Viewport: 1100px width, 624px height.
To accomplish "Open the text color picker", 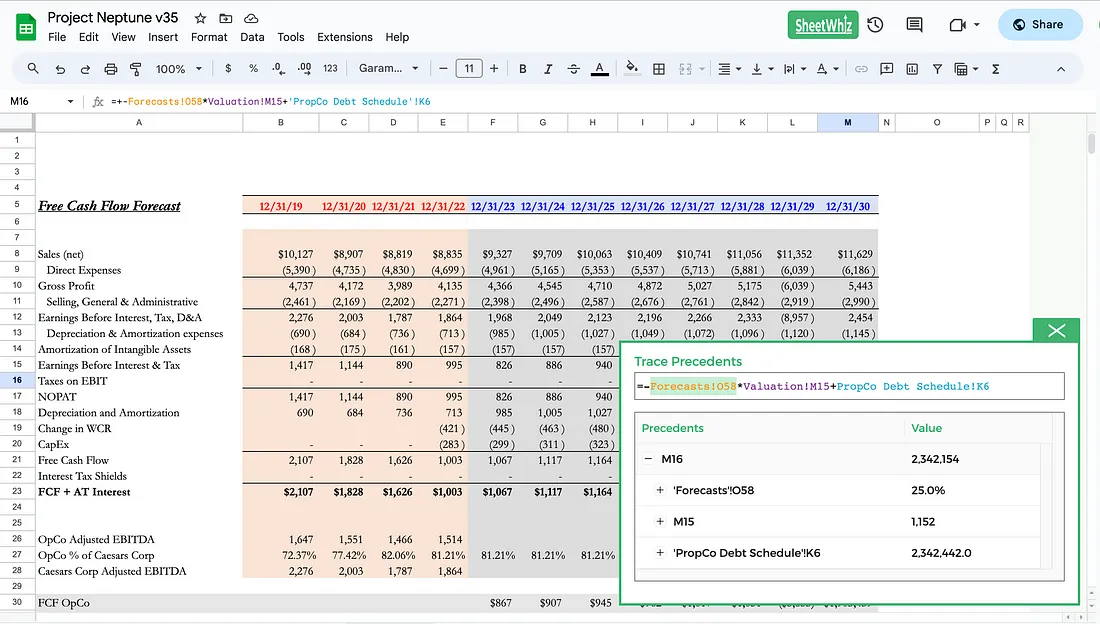I will [x=600, y=69].
